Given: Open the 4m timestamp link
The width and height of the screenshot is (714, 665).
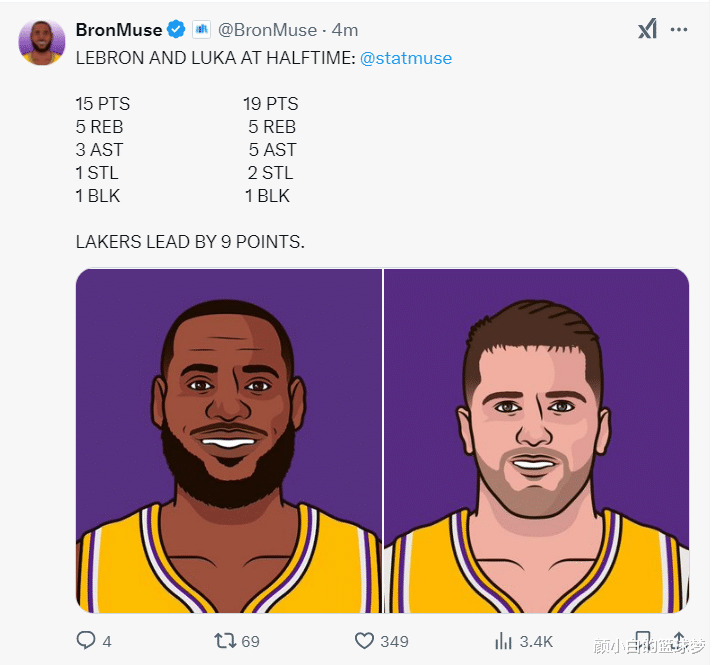Looking at the screenshot, I should click(345, 30).
